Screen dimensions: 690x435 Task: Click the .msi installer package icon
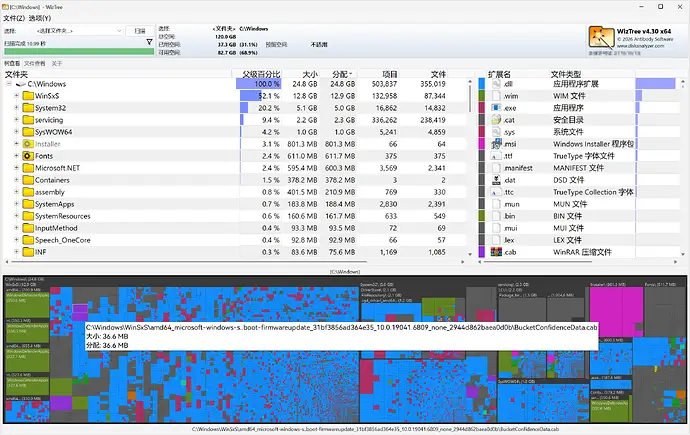click(x=496, y=144)
